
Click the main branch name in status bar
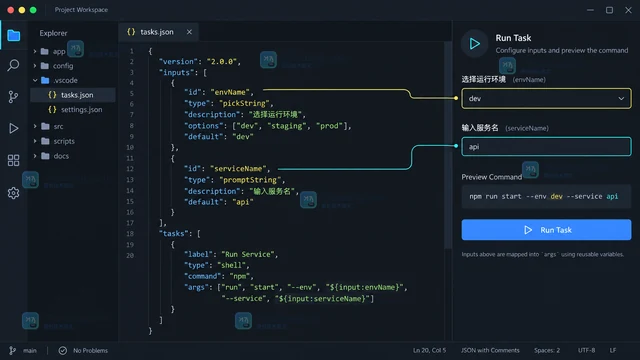point(30,351)
